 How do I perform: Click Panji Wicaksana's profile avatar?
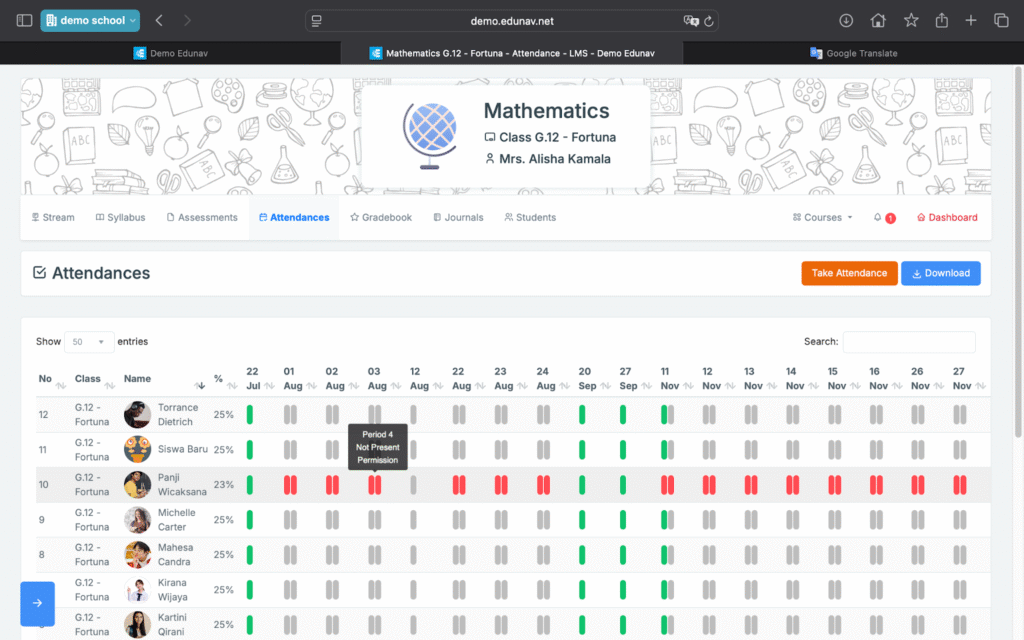coord(137,485)
